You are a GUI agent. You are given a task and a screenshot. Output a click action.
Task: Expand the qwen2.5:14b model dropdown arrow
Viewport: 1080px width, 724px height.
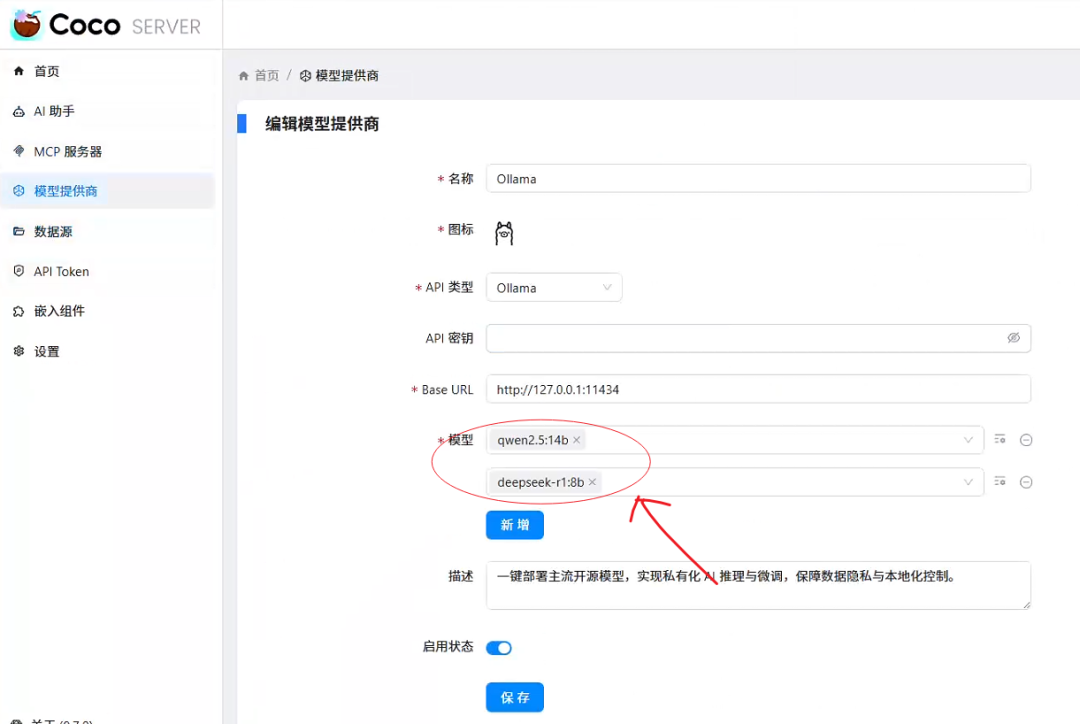coord(968,439)
